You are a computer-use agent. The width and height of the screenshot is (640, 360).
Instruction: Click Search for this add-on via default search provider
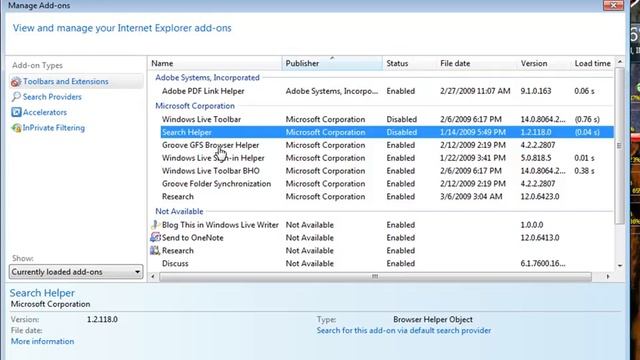click(404, 331)
